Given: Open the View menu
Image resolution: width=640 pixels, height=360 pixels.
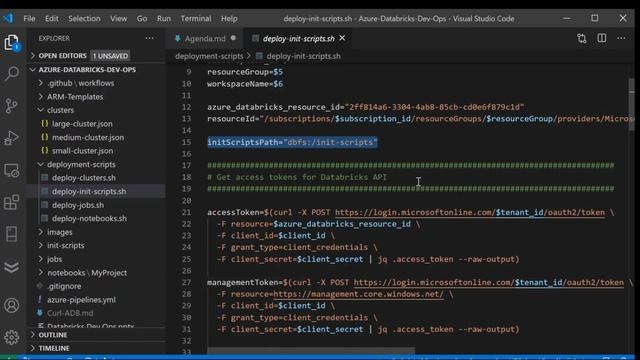Looking at the screenshot, I should (118, 18).
